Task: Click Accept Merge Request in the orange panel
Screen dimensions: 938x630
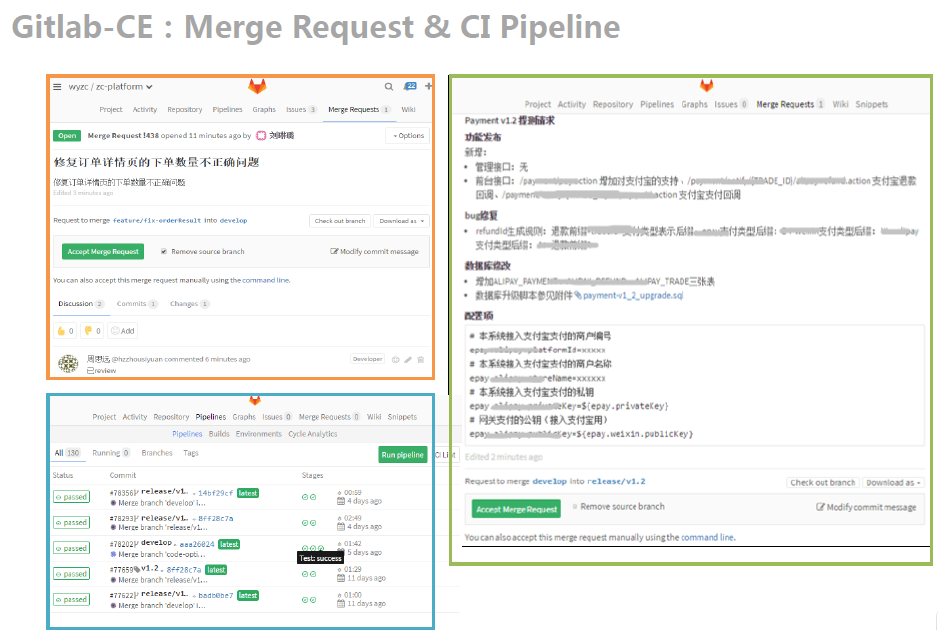Action: (x=103, y=251)
